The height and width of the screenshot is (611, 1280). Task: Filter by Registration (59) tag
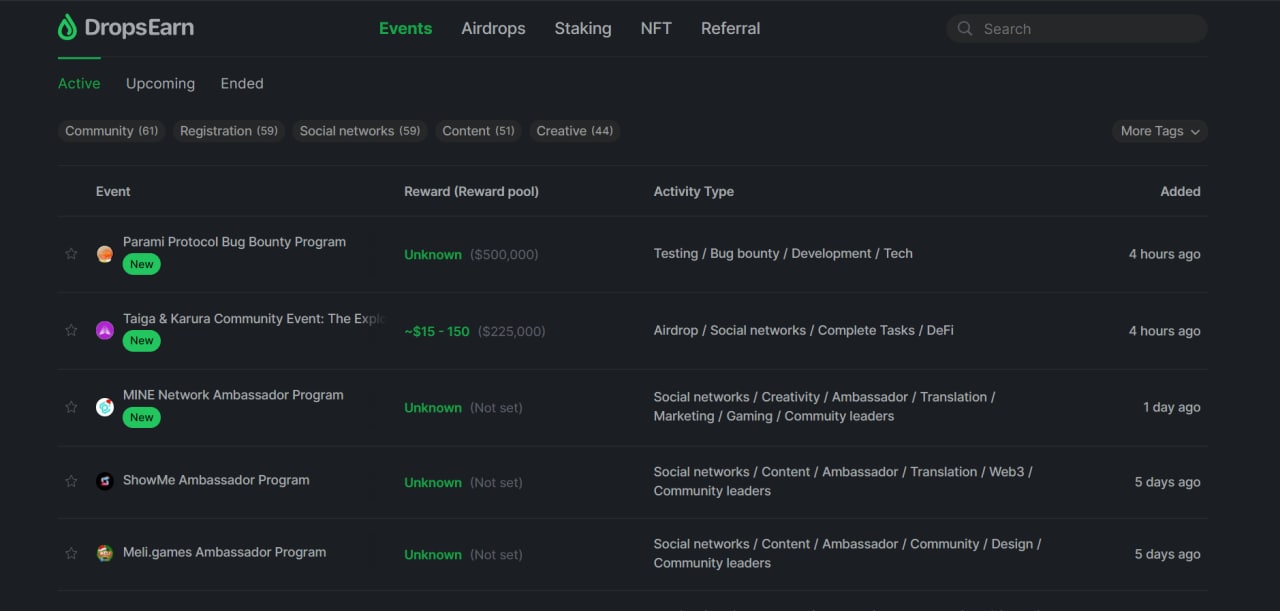coord(229,131)
